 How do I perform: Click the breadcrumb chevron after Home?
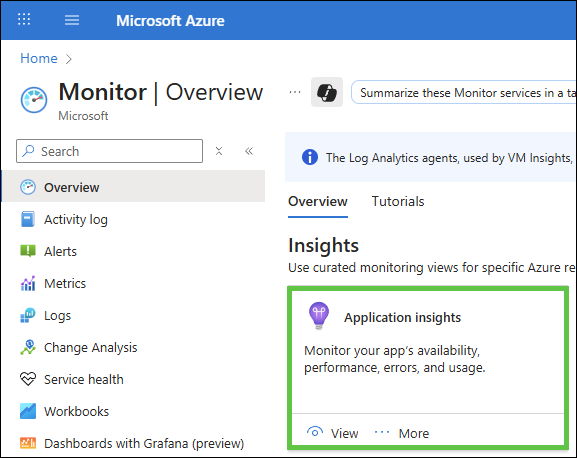69,59
